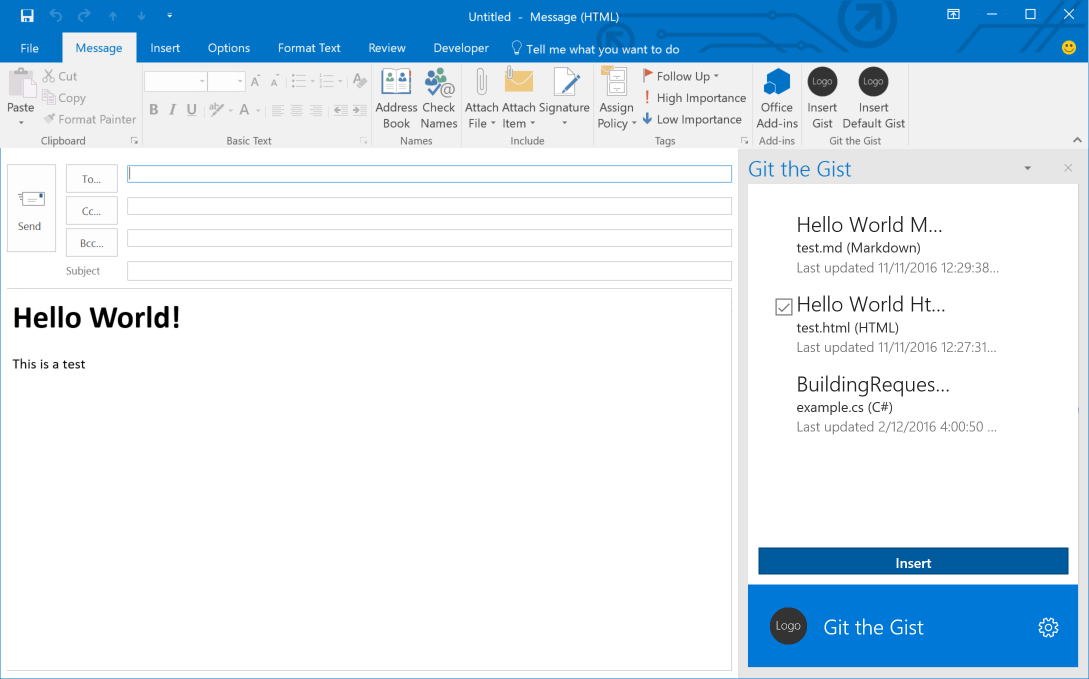Open the font size combo box

[226, 81]
